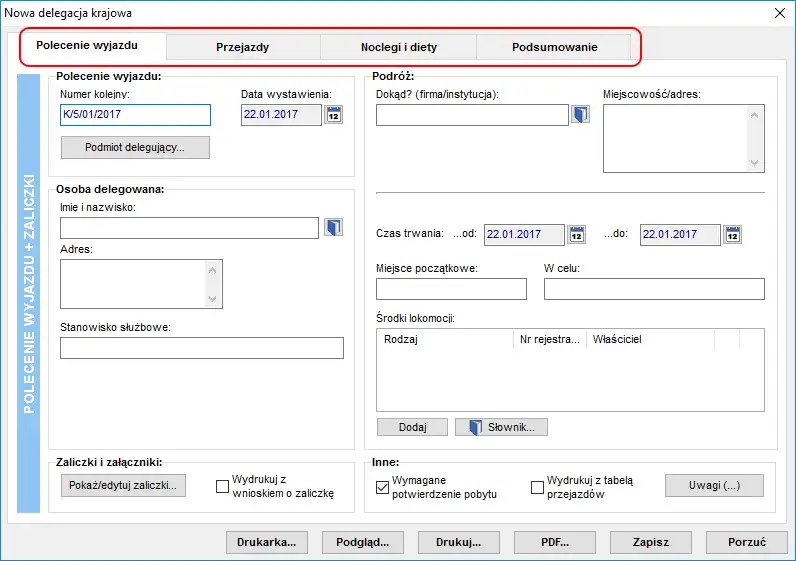Enable Wydrukuj z tabelą przejazdów
The image size is (796, 561).
point(538,487)
